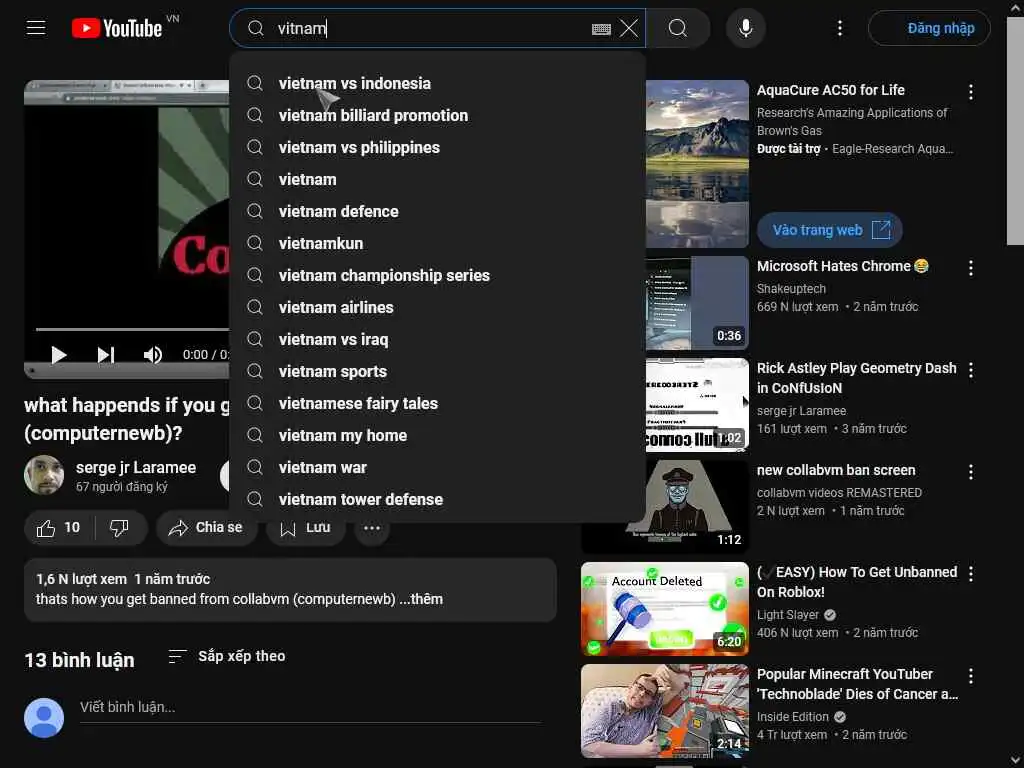The height and width of the screenshot is (768, 1024).
Task: Choose suggestion vietnam vs iraq
Action: pos(438,340)
